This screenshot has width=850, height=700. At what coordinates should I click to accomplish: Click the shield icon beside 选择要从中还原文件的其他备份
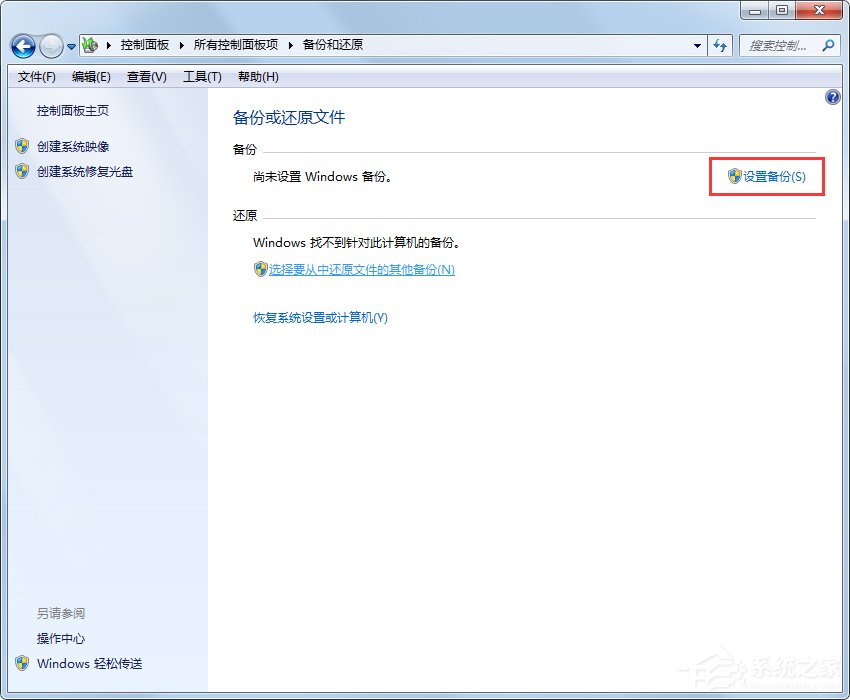pos(260,269)
